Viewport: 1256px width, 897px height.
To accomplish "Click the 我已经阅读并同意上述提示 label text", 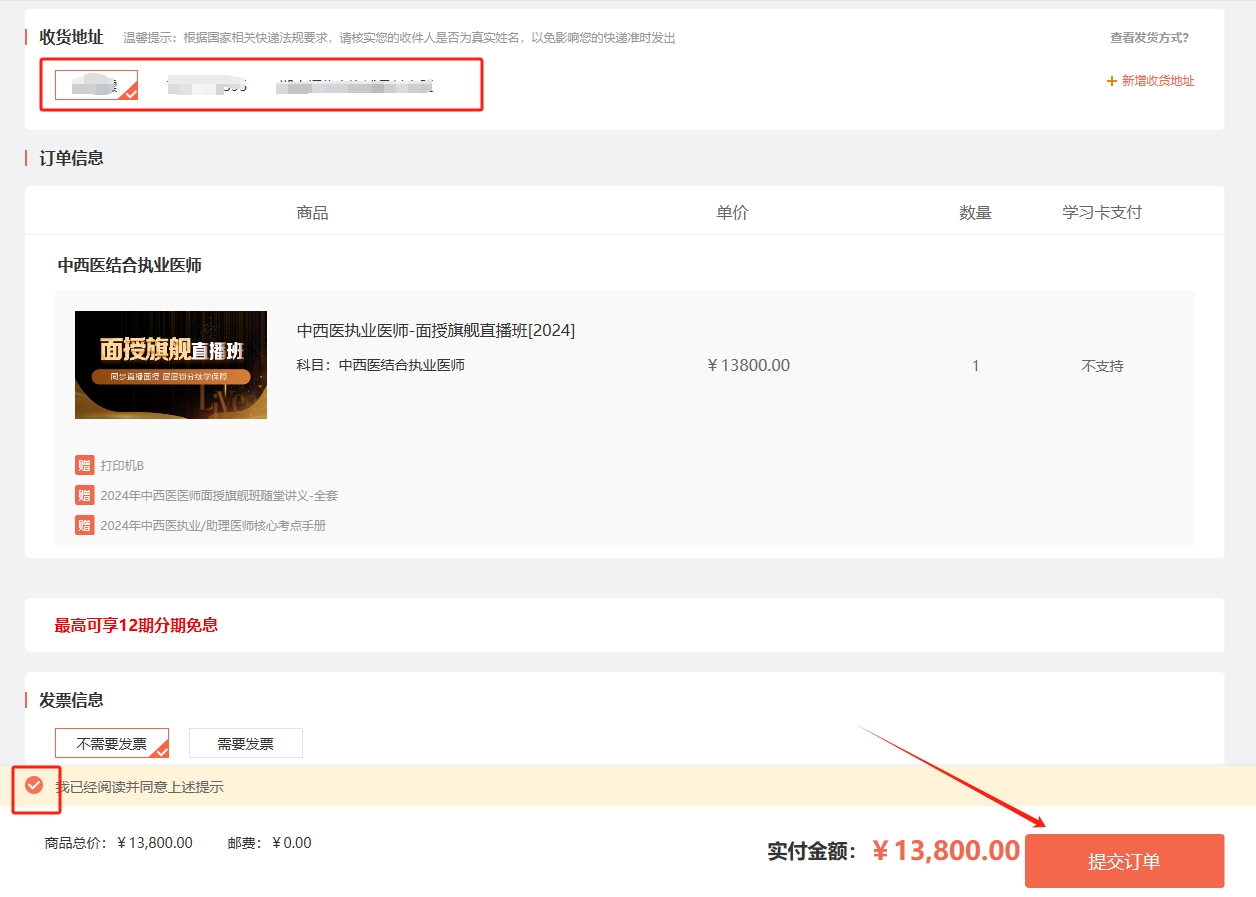I will point(139,787).
